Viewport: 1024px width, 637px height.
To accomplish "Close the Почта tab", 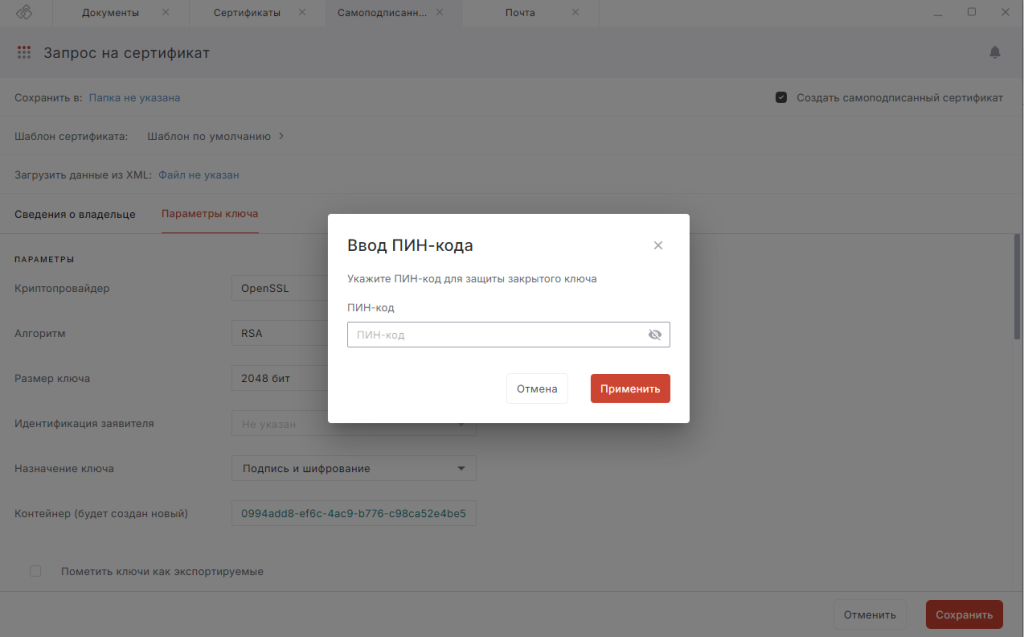I will pyautogui.click(x=575, y=12).
